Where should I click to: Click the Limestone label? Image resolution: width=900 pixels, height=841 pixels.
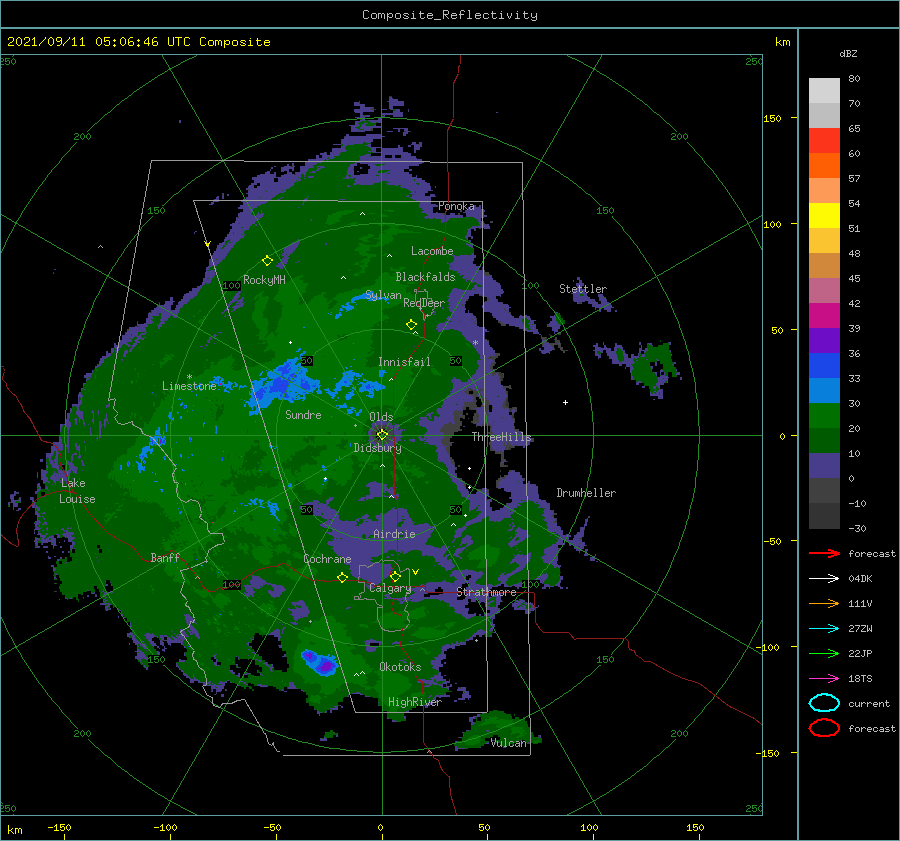click(189, 386)
